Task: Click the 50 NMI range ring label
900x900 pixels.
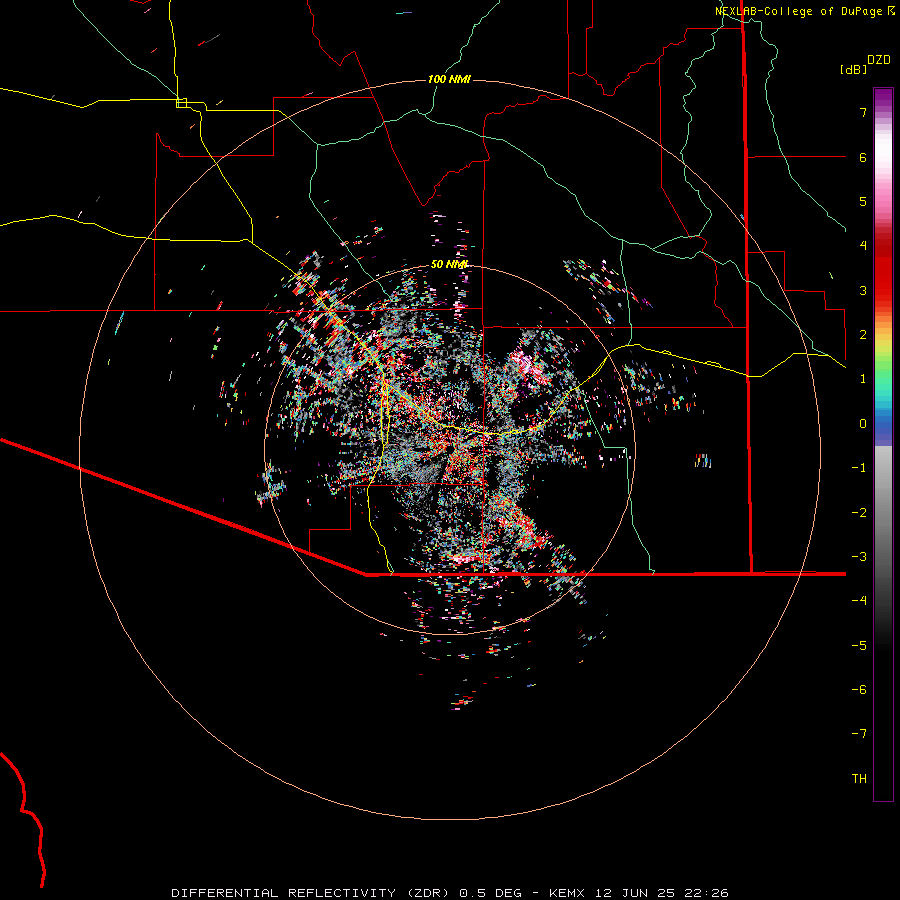Action: [449, 264]
